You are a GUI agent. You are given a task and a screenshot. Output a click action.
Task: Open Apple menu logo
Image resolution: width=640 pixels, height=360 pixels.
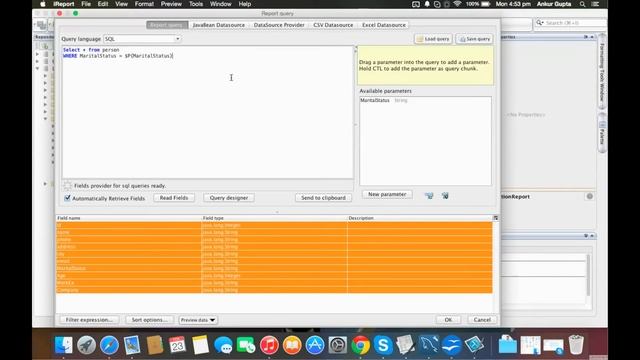click(43, 4)
